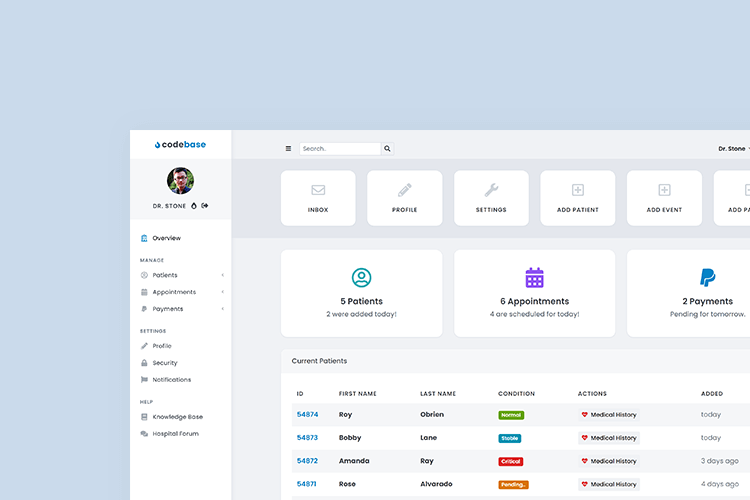The height and width of the screenshot is (500, 750).
Task: Click the envelope icon in Inbox tile
Action: click(x=318, y=190)
